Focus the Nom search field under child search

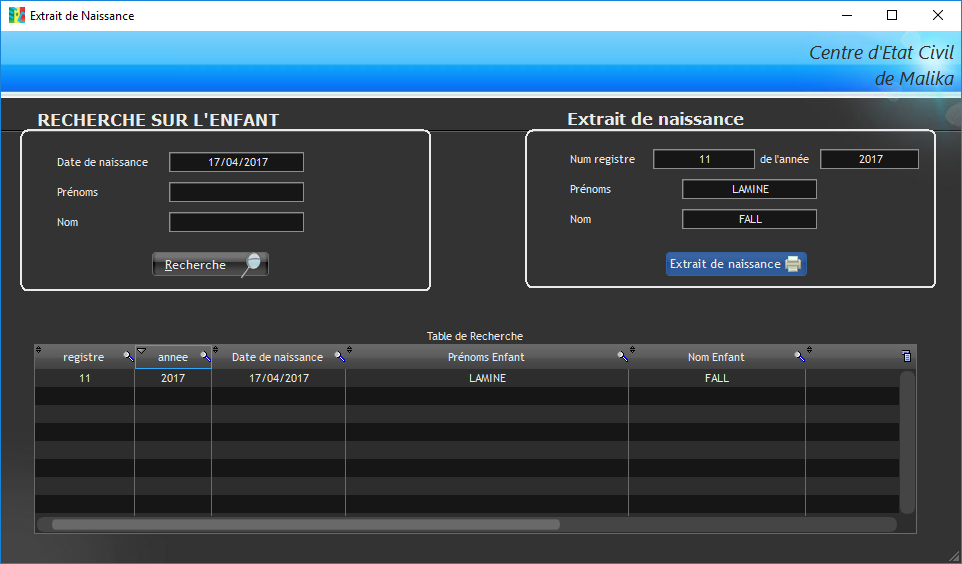coord(236,222)
